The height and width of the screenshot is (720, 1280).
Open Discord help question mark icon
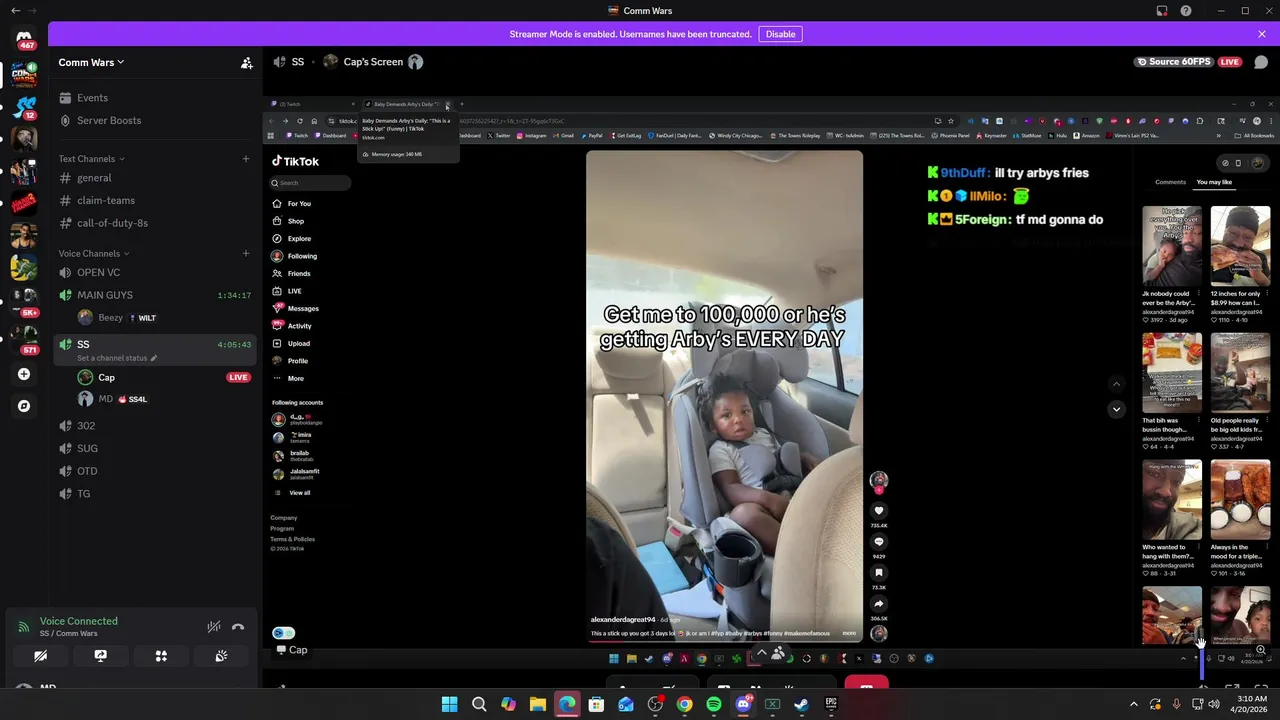pyautogui.click(x=1186, y=11)
